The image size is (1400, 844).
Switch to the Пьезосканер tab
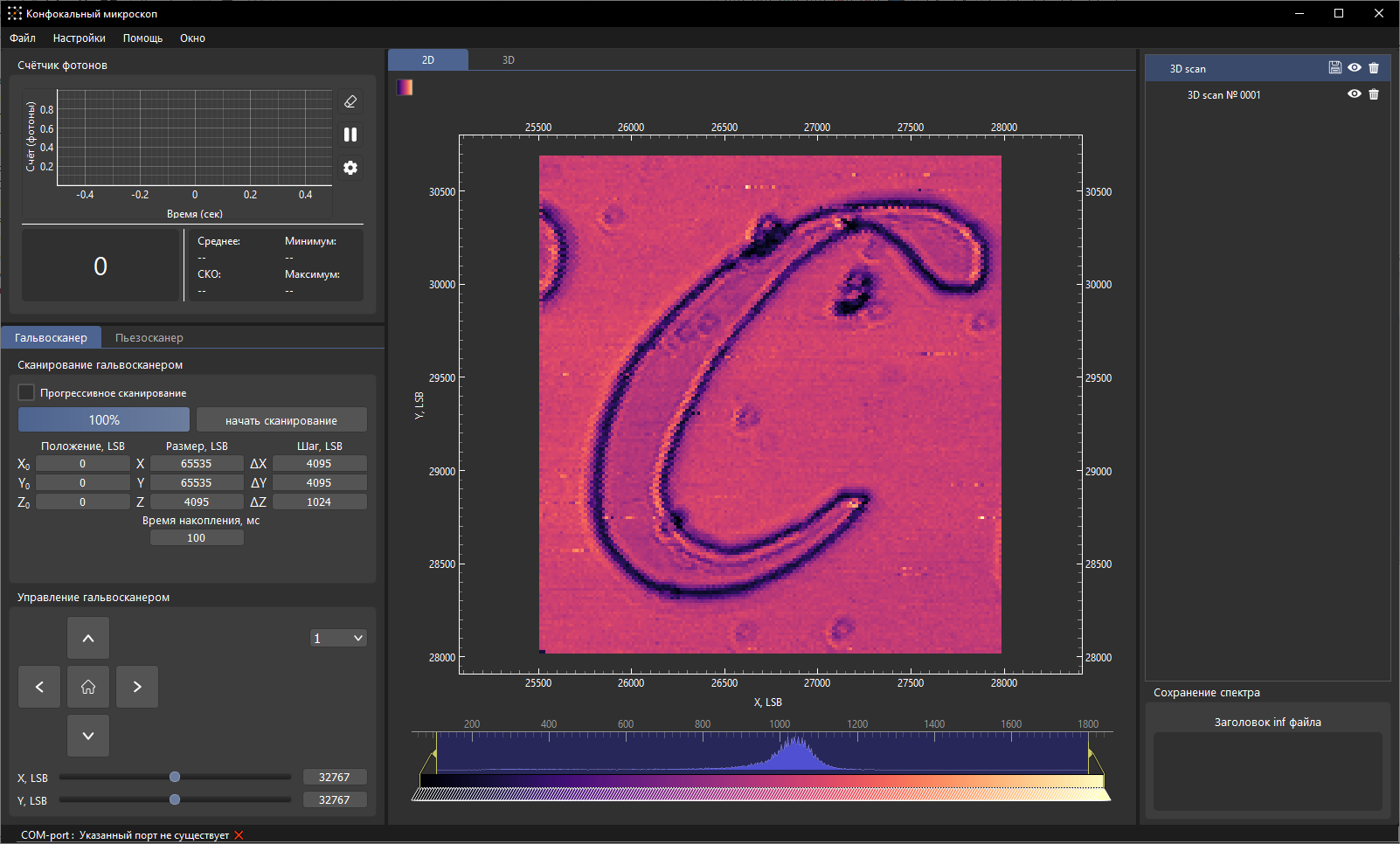coord(149,337)
